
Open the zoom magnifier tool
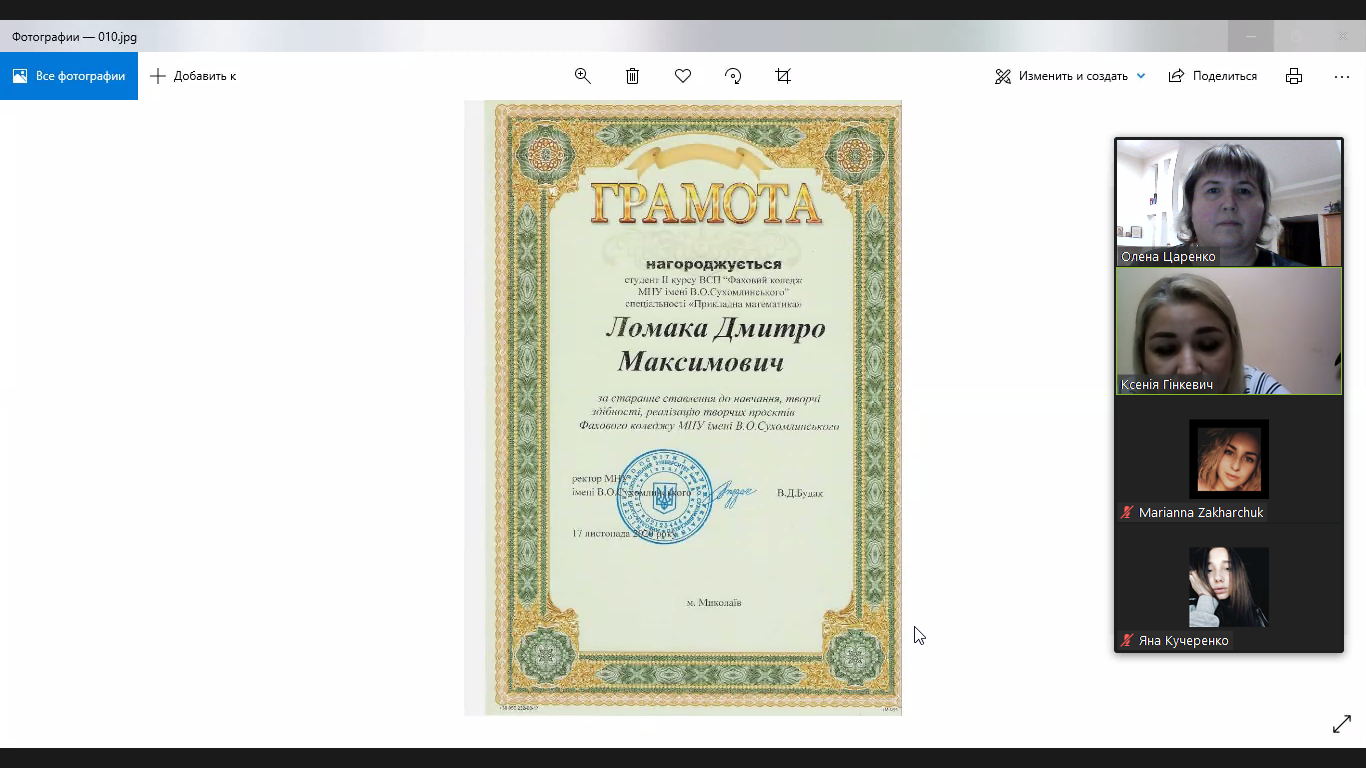583,76
